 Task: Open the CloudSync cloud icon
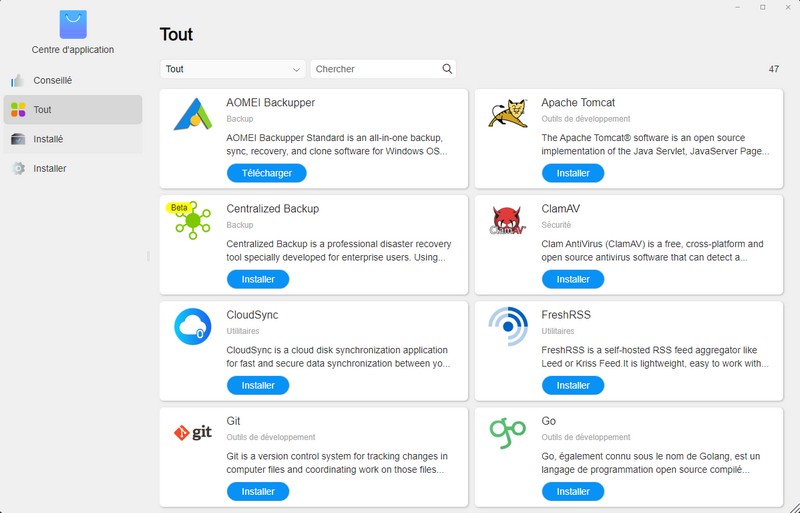point(193,327)
